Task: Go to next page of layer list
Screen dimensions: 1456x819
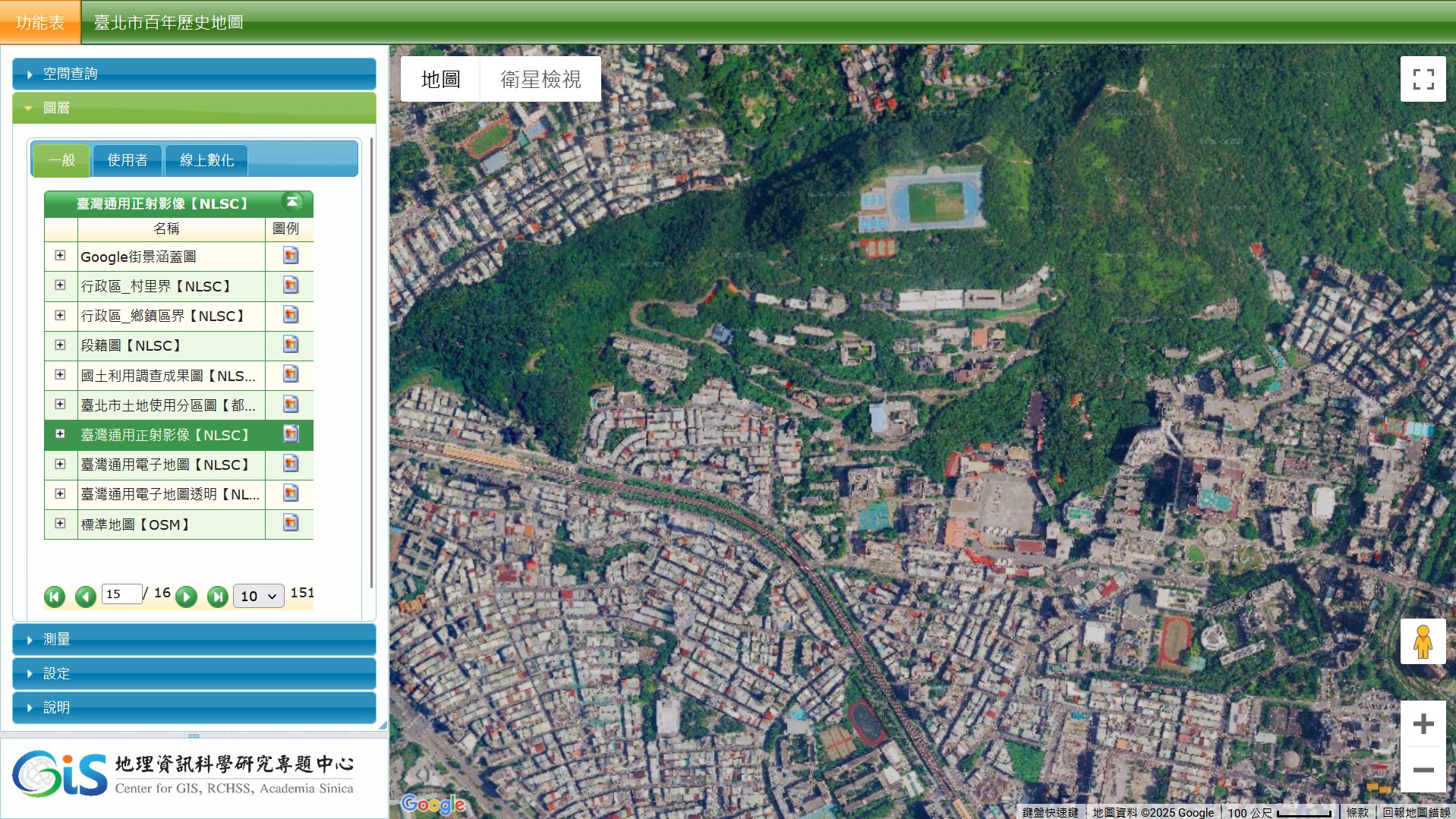Action: pos(186,597)
